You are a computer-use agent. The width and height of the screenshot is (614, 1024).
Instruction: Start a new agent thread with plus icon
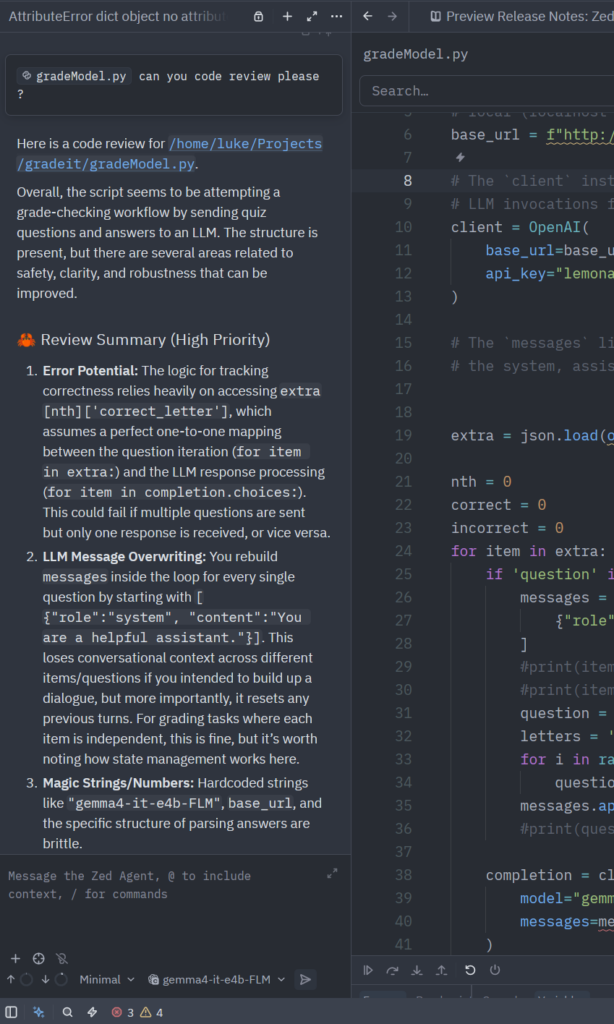pos(287,16)
